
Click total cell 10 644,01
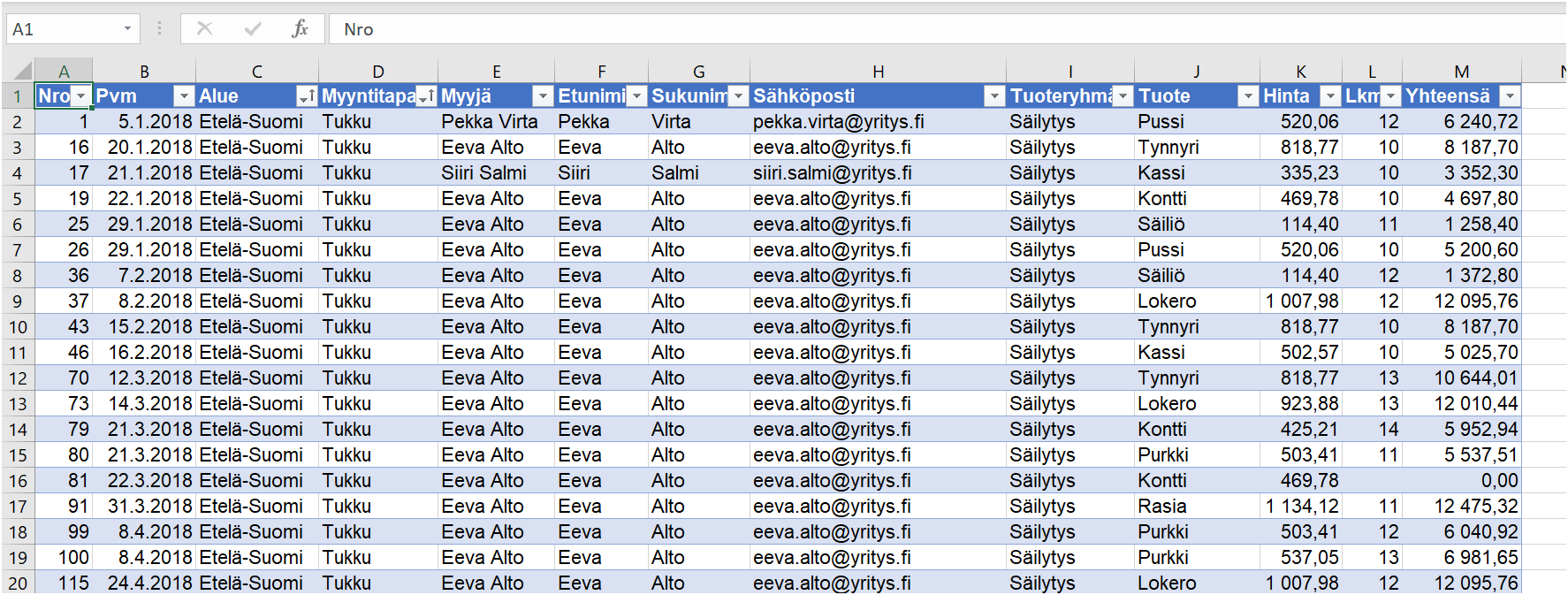(1462, 378)
